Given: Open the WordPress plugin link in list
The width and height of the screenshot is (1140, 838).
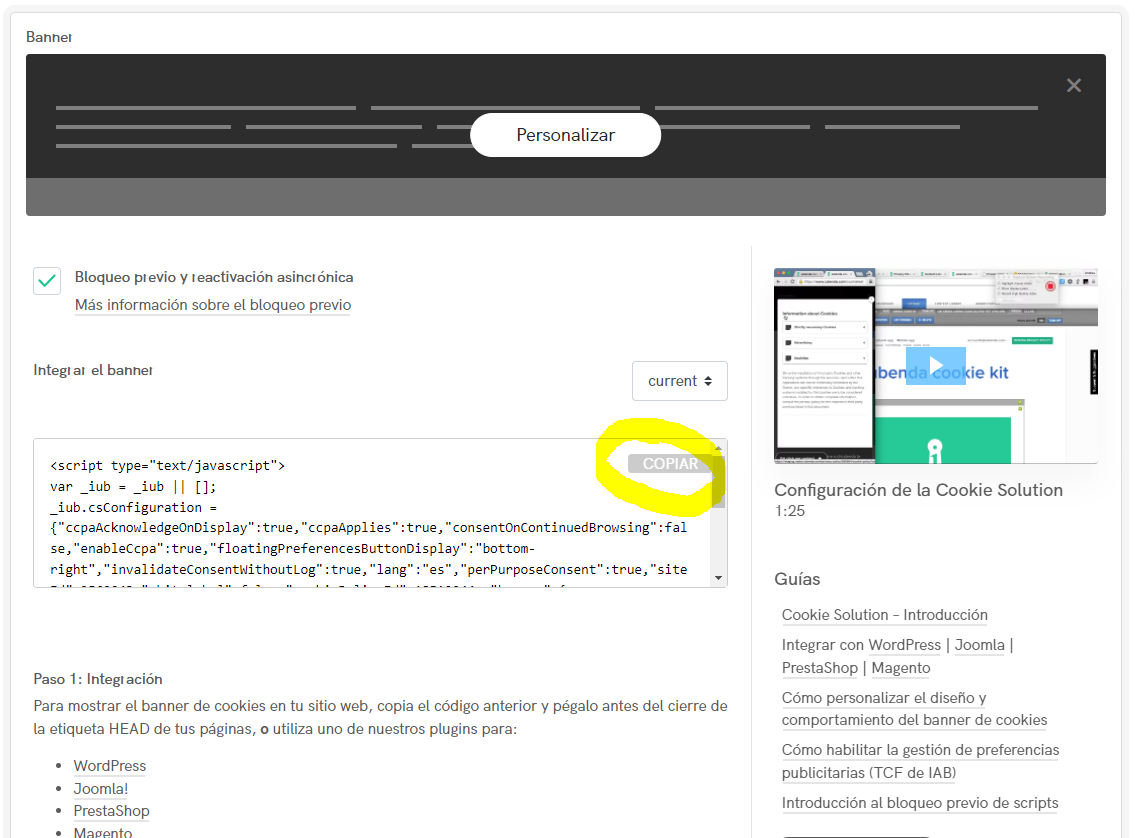Looking at the screenshot, I should [109, 766].
